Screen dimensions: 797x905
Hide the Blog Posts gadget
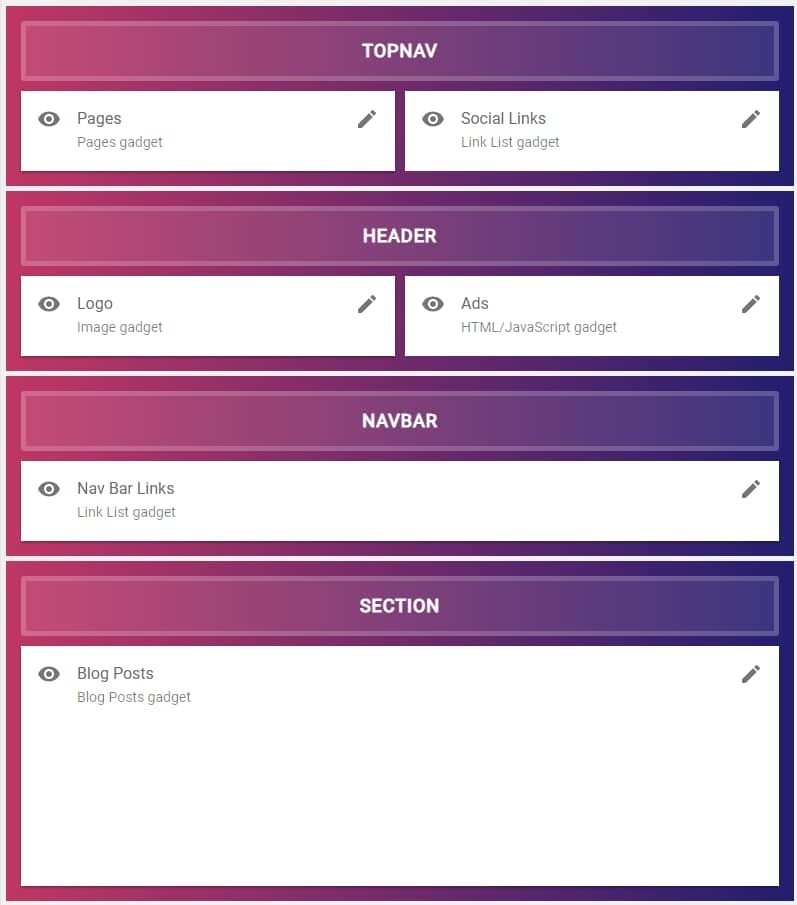pos(49,674)
